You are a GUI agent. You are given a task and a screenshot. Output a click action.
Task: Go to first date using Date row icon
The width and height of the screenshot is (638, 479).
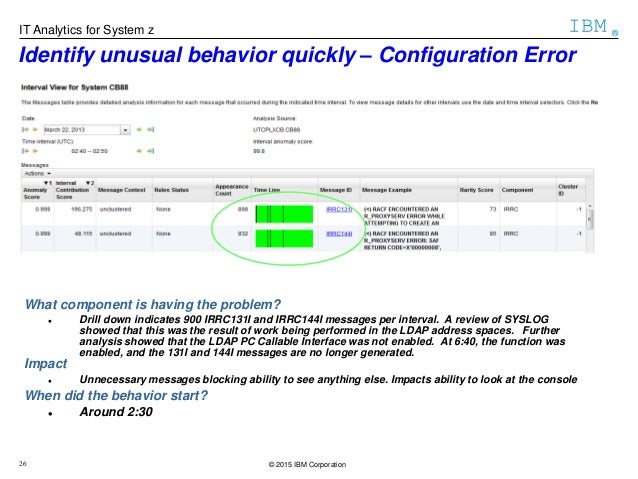(25, 129)
